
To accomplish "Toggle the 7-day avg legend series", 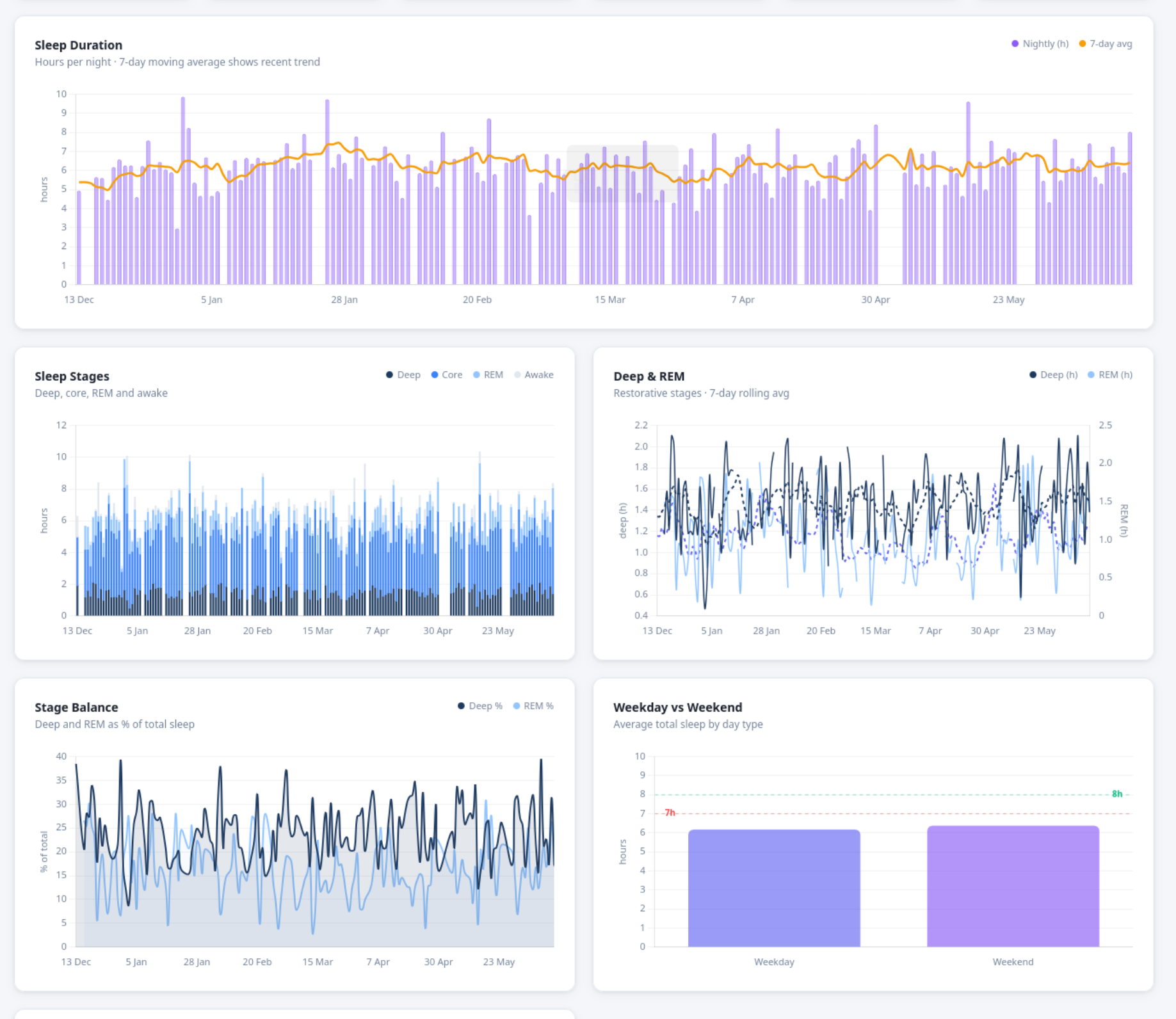I will [x=1106, y=44].
